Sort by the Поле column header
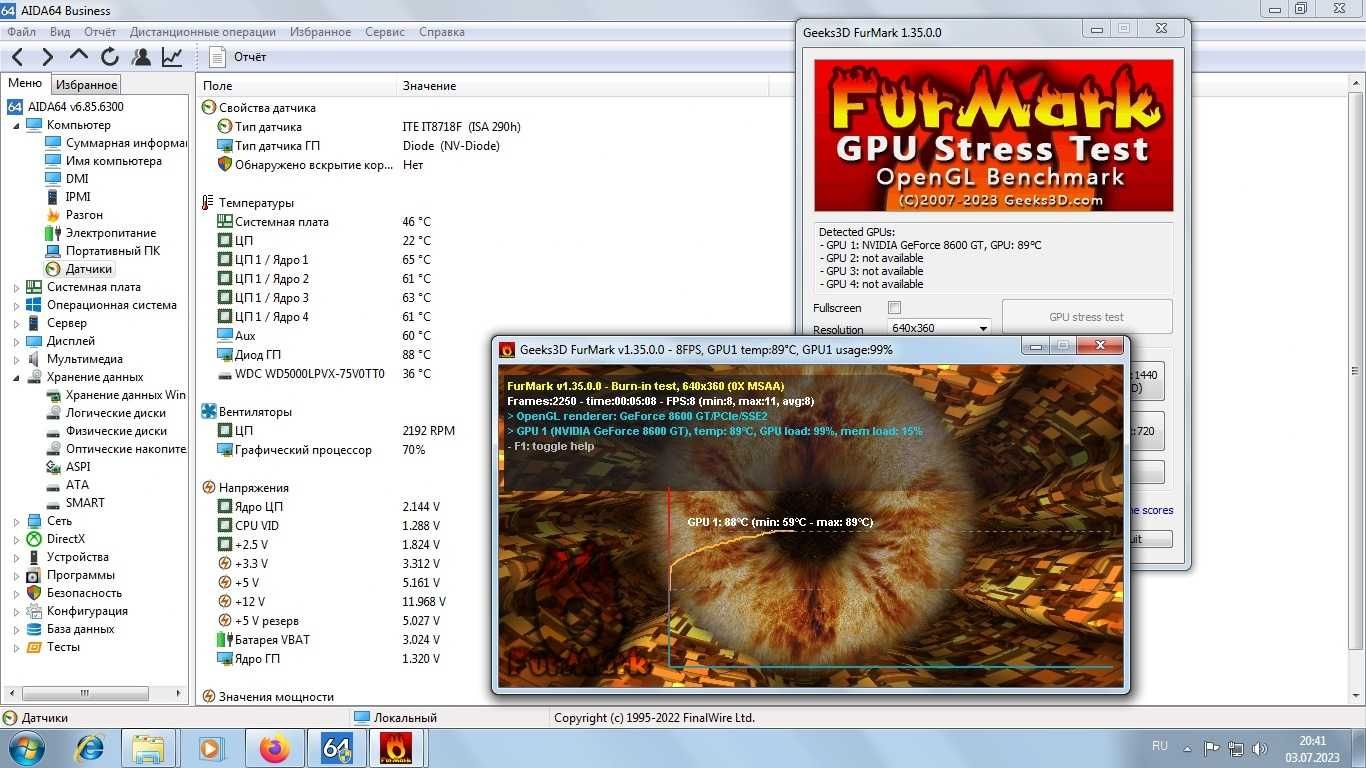The image size is (1366, 768). pos(297,86)
